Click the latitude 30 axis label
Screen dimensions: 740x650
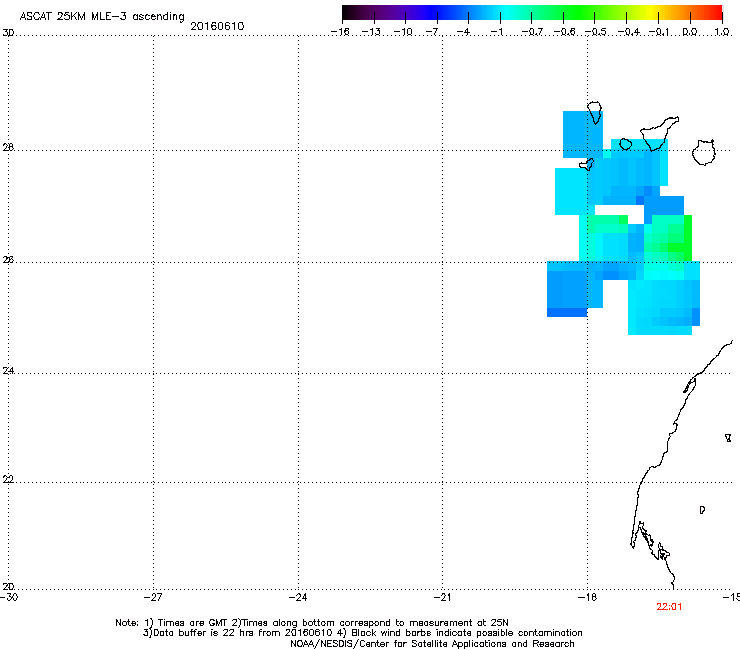tap(8, 33)
